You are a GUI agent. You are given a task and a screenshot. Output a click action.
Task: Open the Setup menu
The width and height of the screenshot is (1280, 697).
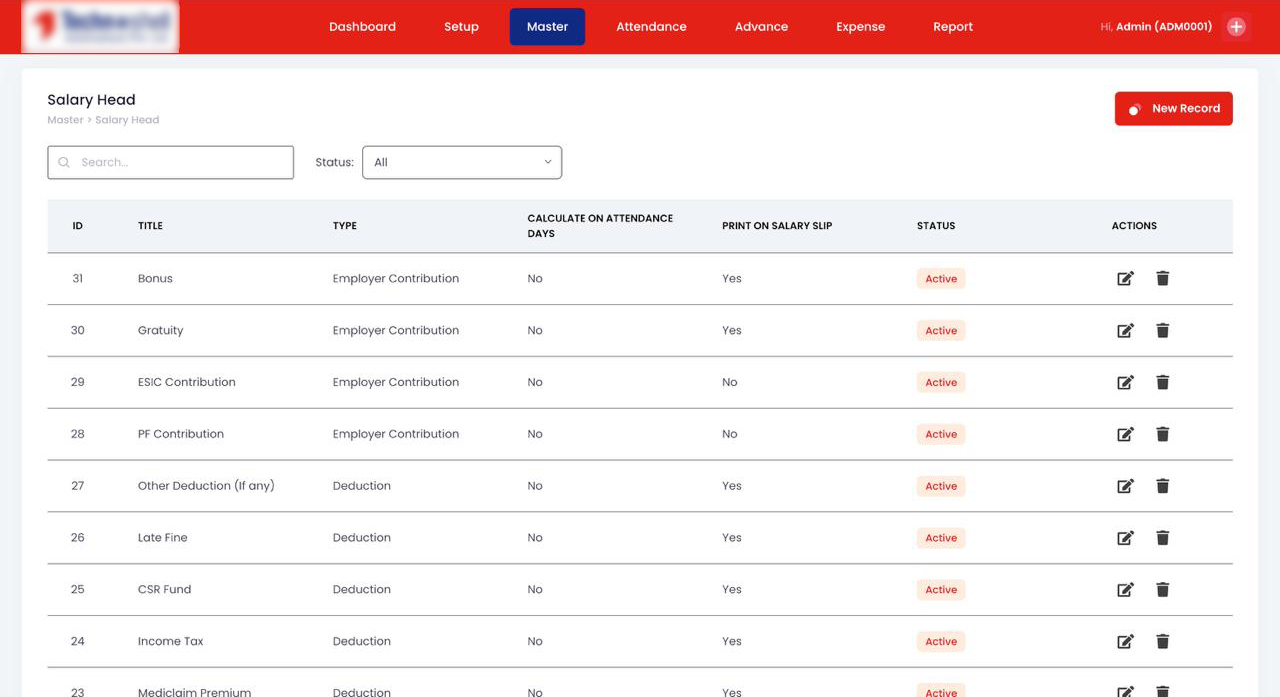(x=461, y=27)
